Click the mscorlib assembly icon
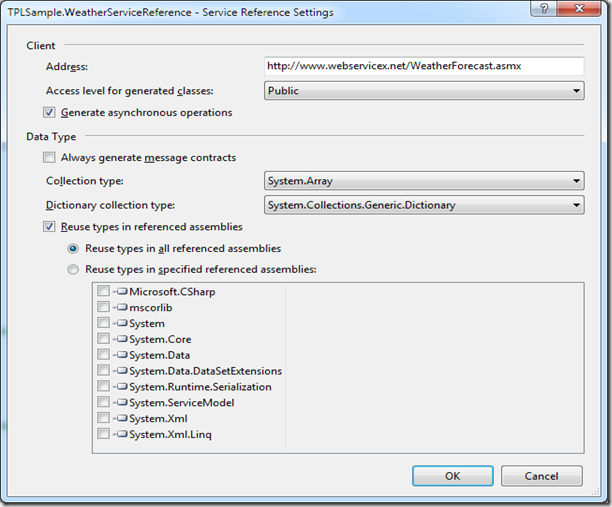Screen dimensions: 612x507 (121, 307)
